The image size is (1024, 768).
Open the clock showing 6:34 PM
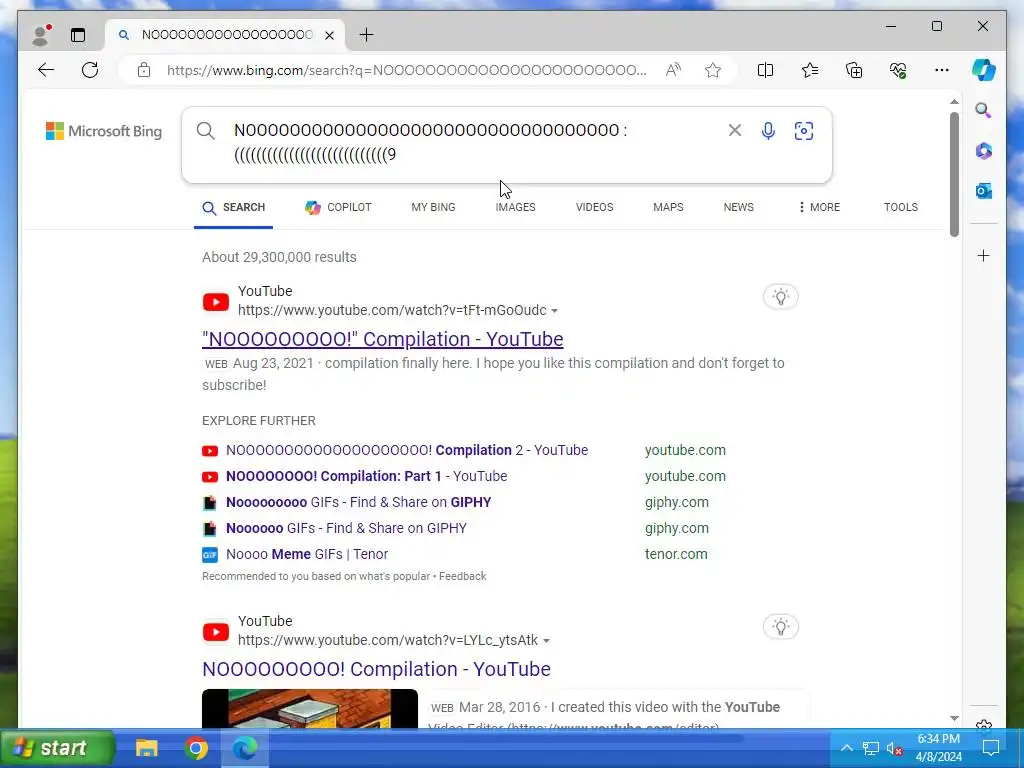[938, 748]
